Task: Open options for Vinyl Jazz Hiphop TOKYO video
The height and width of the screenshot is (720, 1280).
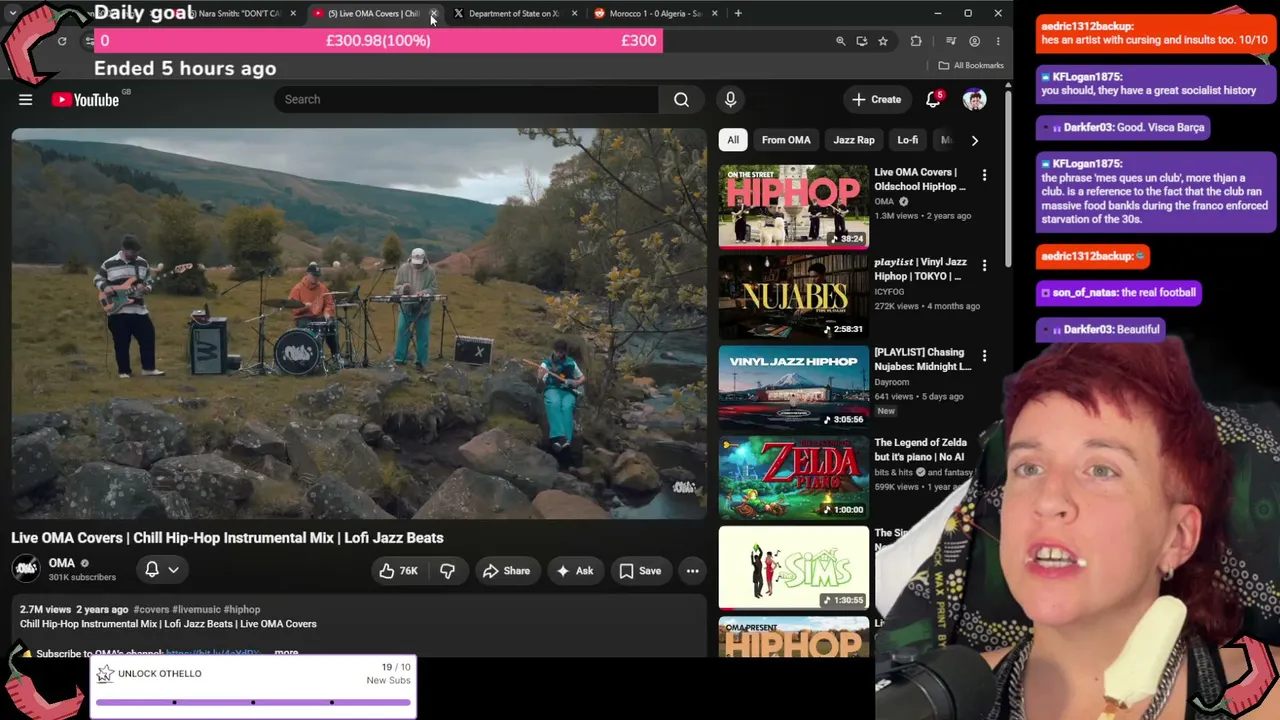Action: click(x=984, y=266)
